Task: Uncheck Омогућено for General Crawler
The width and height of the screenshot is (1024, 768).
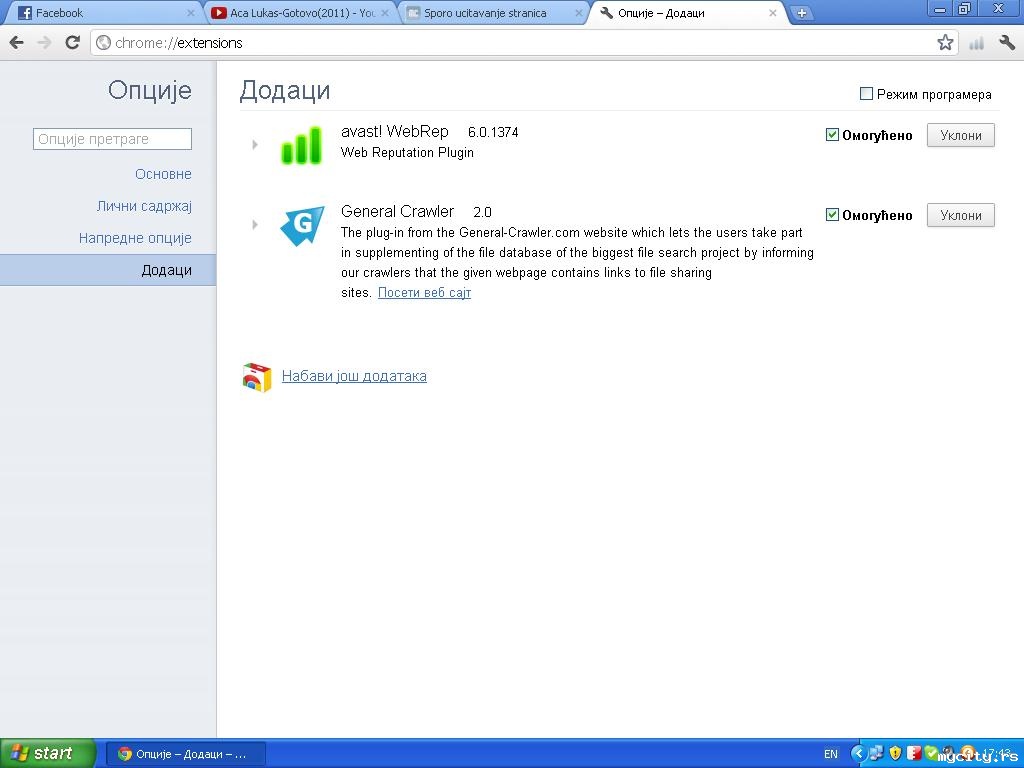Action: click(832, 215)
